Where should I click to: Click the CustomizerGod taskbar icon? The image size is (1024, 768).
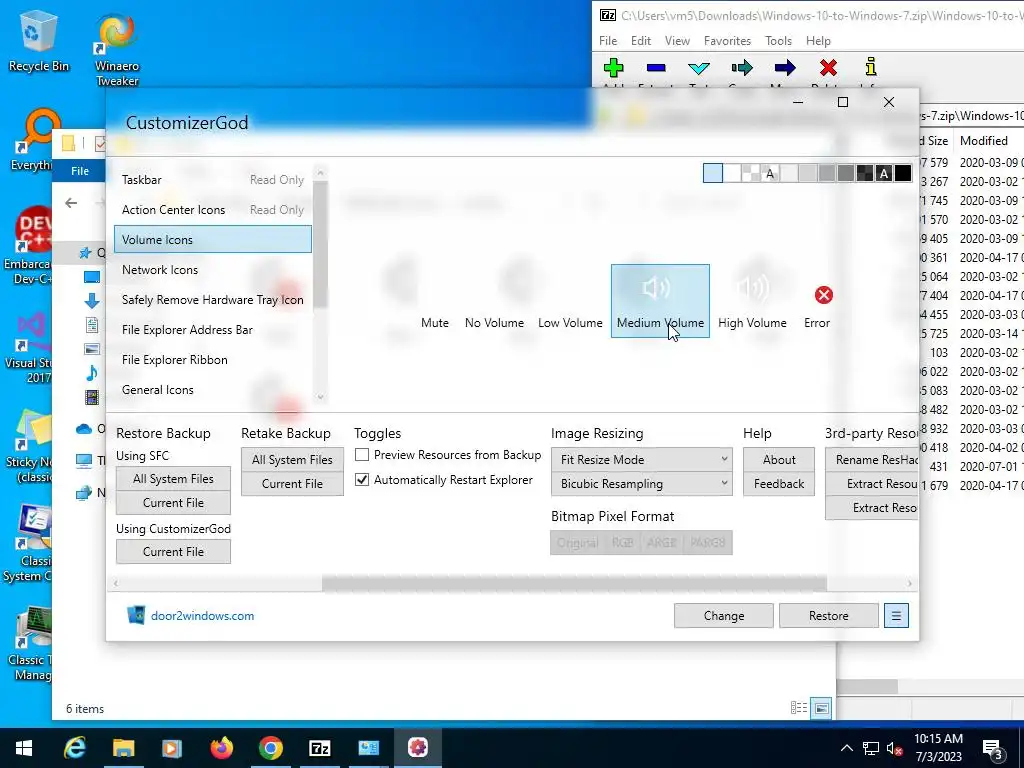pos(418,748)
